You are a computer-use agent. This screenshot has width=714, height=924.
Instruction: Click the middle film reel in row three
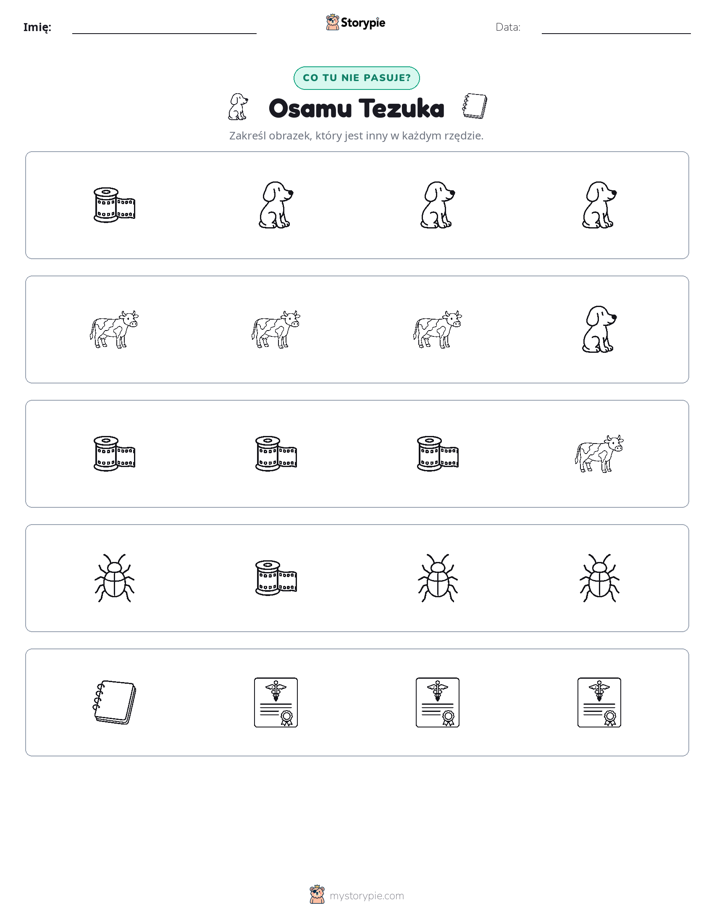click(x=276, y=454)
